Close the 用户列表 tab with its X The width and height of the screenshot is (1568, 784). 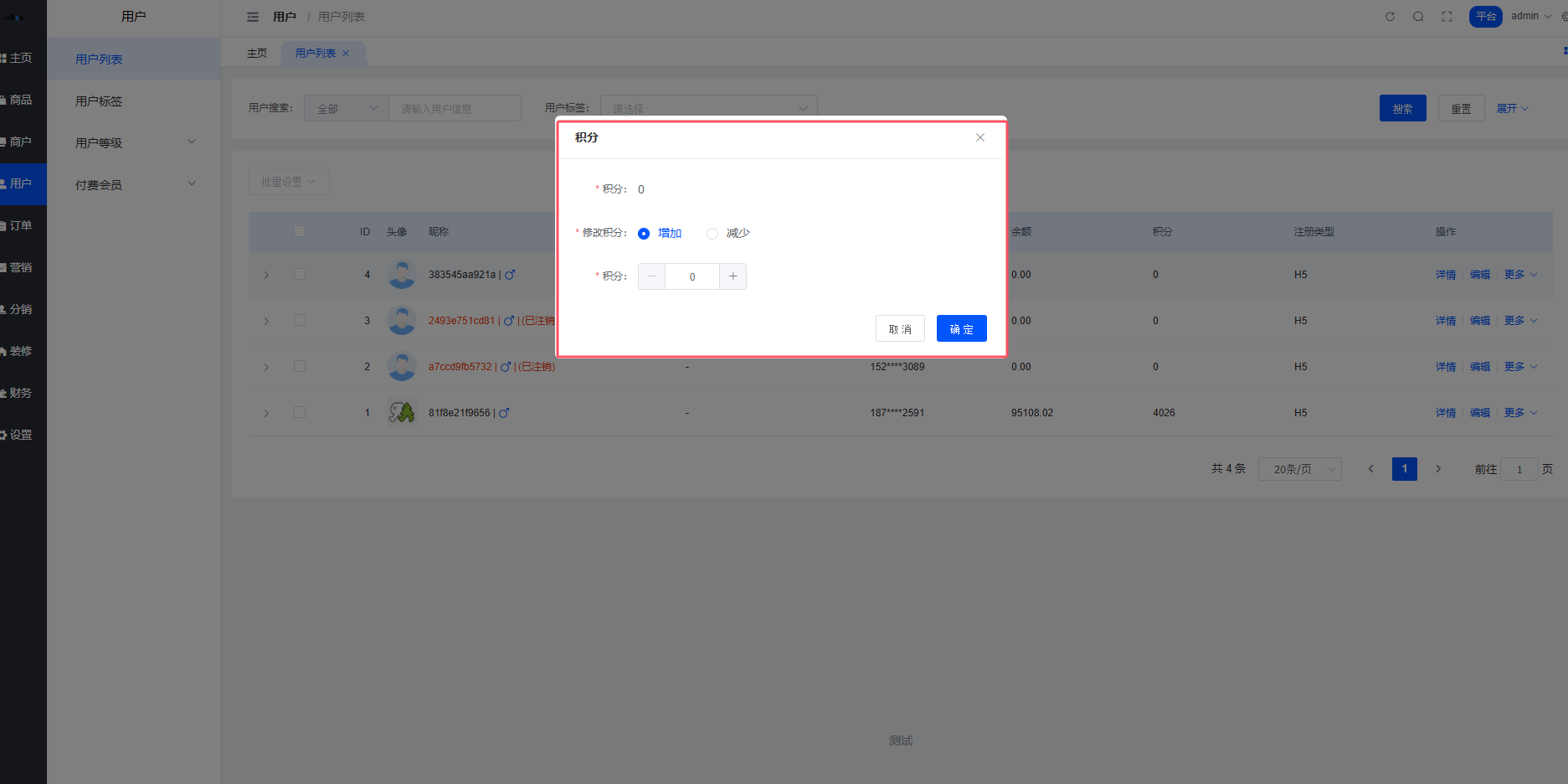tap(346, 54)
